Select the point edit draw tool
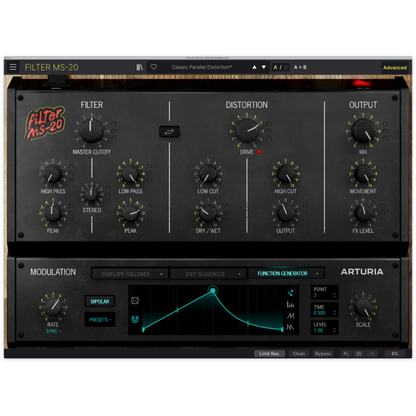 tap(290, 293)
